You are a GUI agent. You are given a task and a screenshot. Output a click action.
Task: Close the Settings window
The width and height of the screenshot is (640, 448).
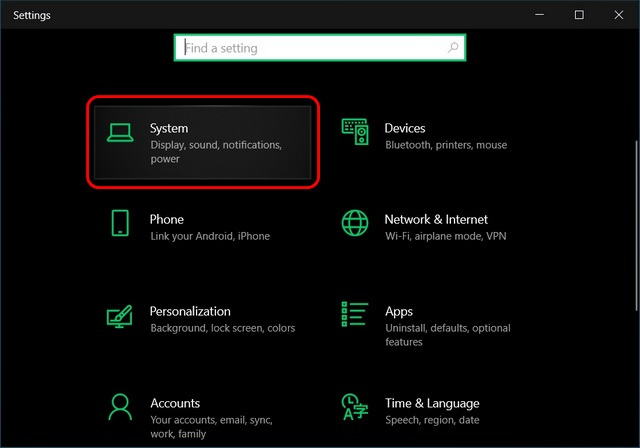pyautogui.click(x=618, y=15)
